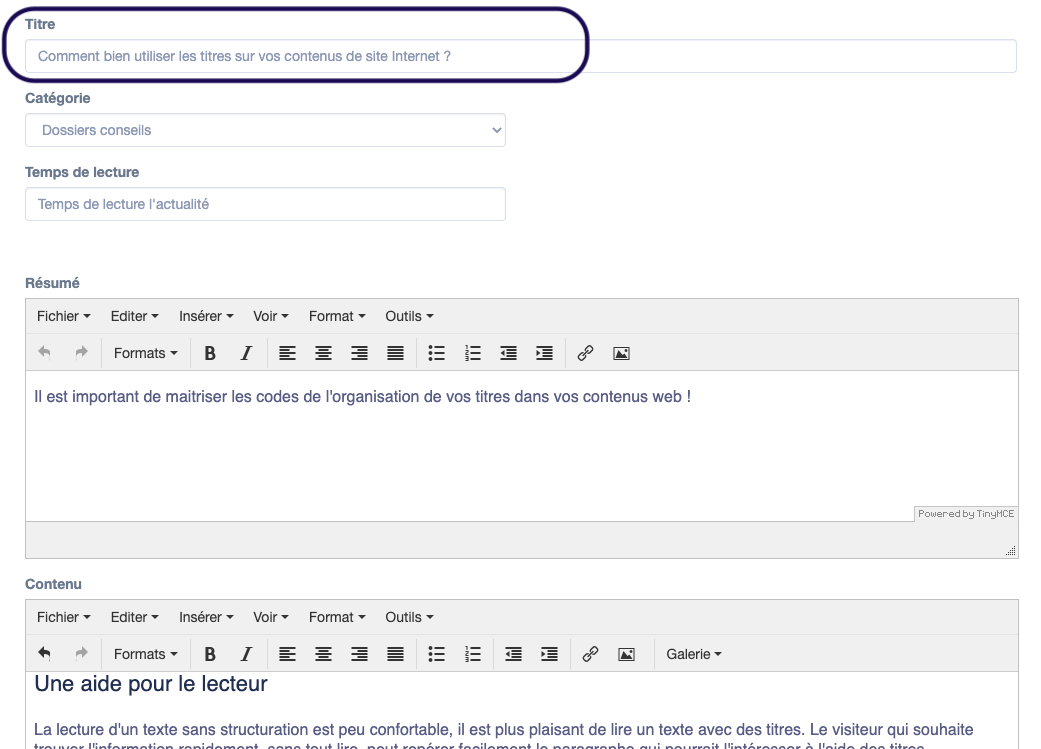Image resolution: width=1041 pixels, height=749 pixels.
Task: Click the Powered by TinyMCE link
Action: [x=966, y=514]
